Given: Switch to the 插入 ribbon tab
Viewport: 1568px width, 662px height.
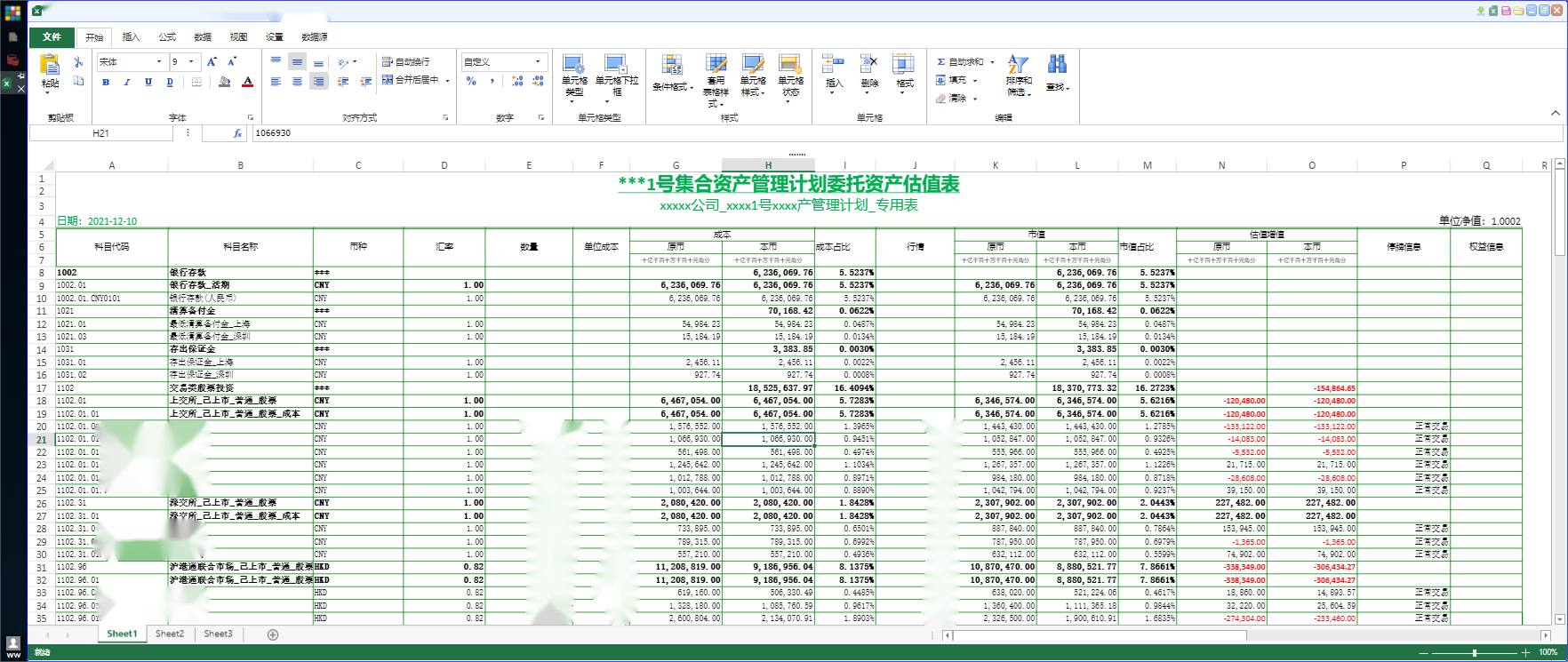Looking at the screenshot, I should 131,37.
